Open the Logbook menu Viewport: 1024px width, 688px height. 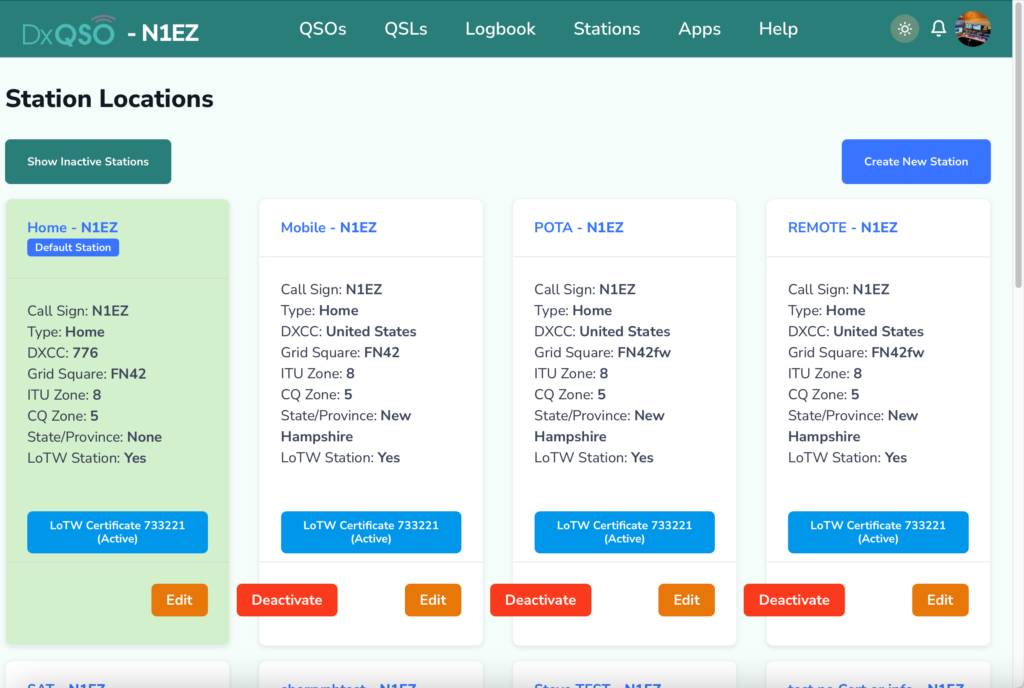(x=500, y=29)
